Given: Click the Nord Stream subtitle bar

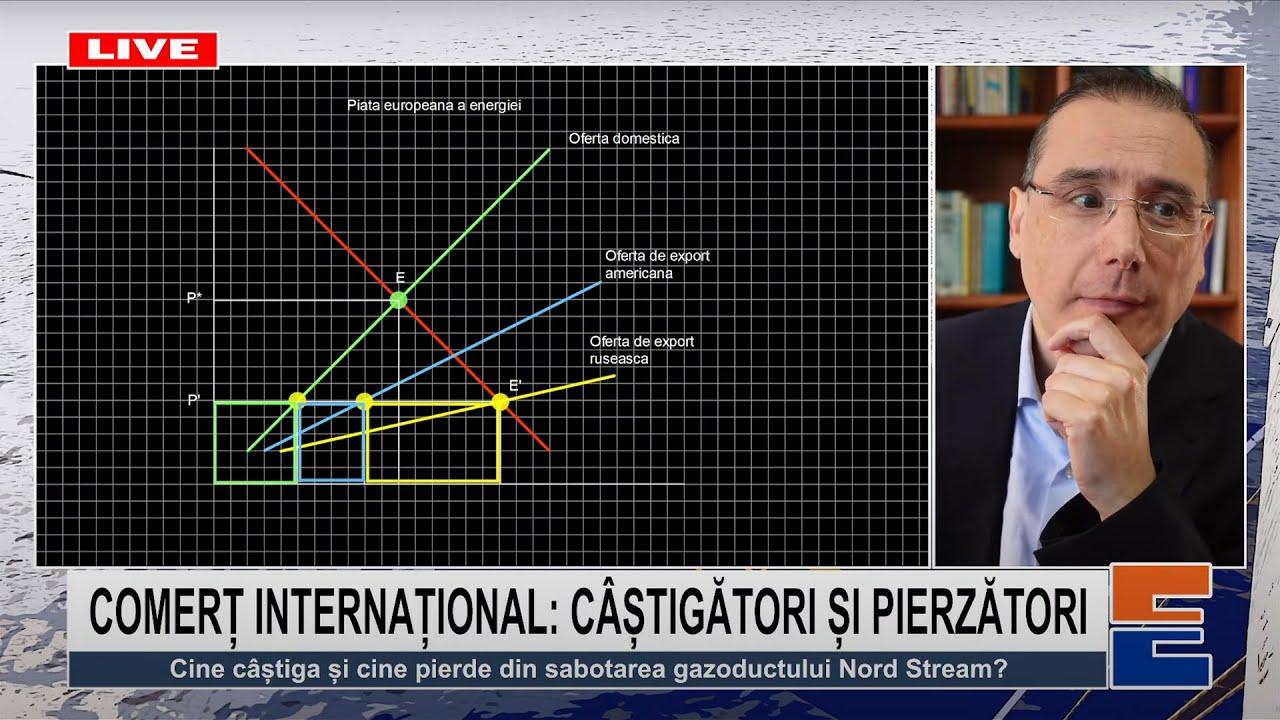Looking at the screenshot, I should [587, 669].
